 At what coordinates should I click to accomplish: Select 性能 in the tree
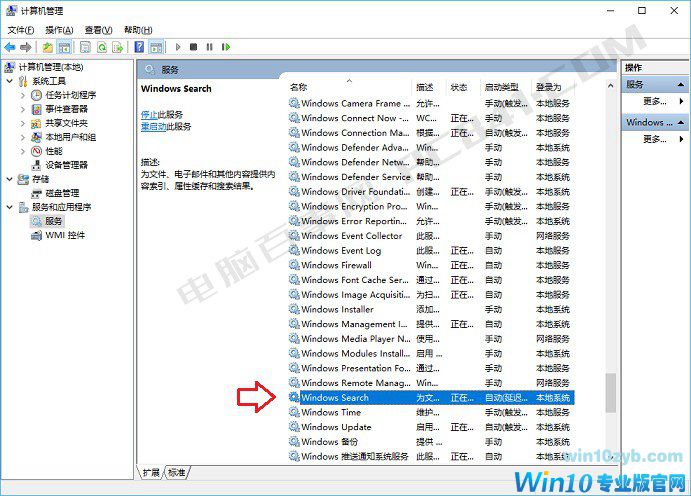54,151
